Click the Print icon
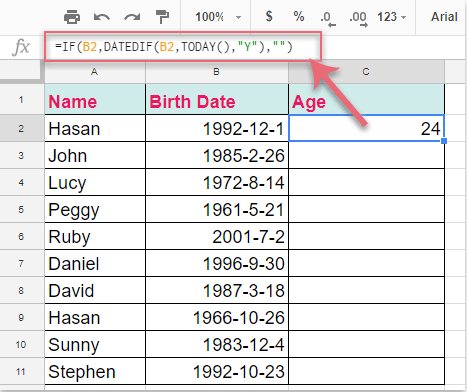Screen dimensions: 467x392 click(72, 17)
